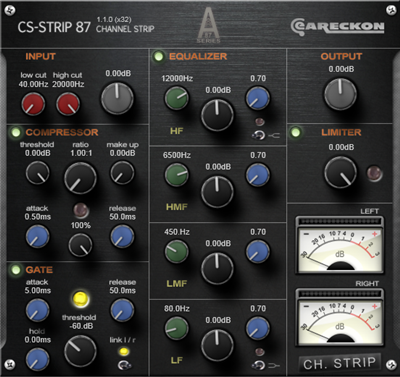This screenshot has height=377, width=400.
Task: Click the gate link l/r chain icon
Action: point(124,365)
